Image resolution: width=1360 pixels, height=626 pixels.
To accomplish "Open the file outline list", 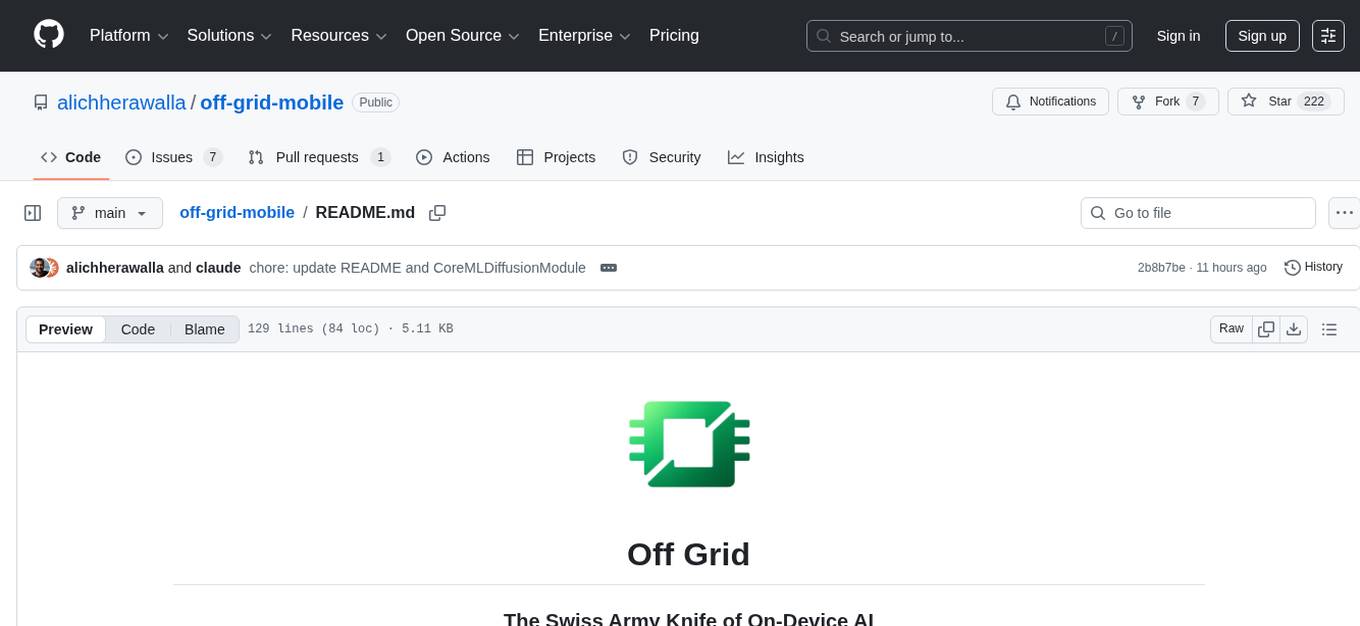I will (x=1330, y=328).
